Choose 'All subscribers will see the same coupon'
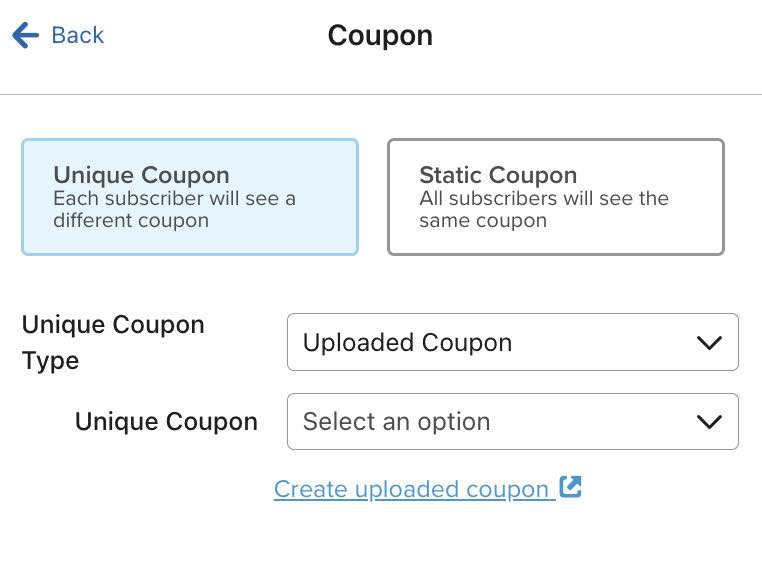Screen dimensions: 762x564 543,209
